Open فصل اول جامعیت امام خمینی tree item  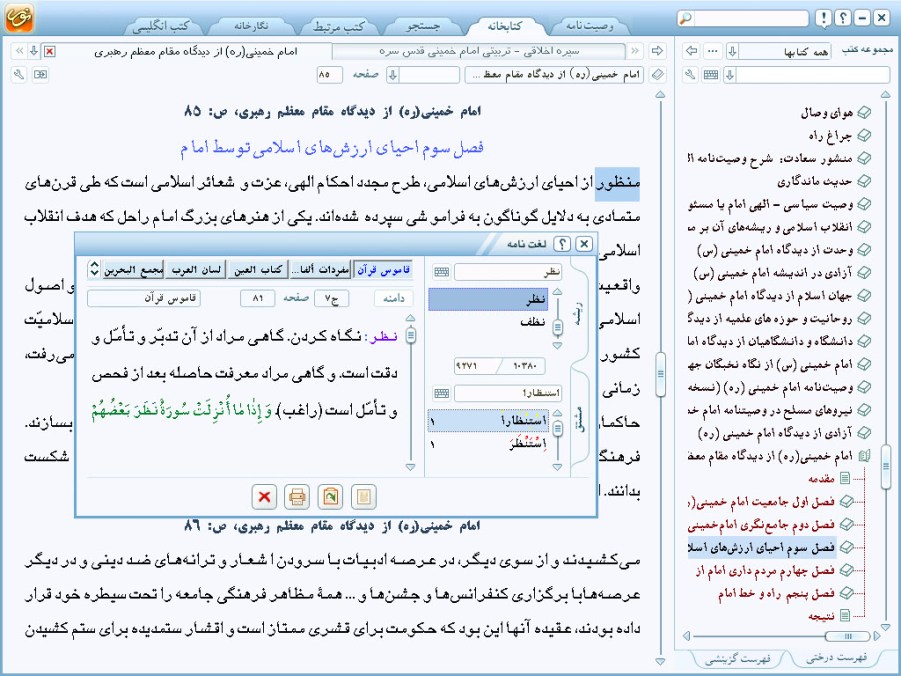(761, 502)
